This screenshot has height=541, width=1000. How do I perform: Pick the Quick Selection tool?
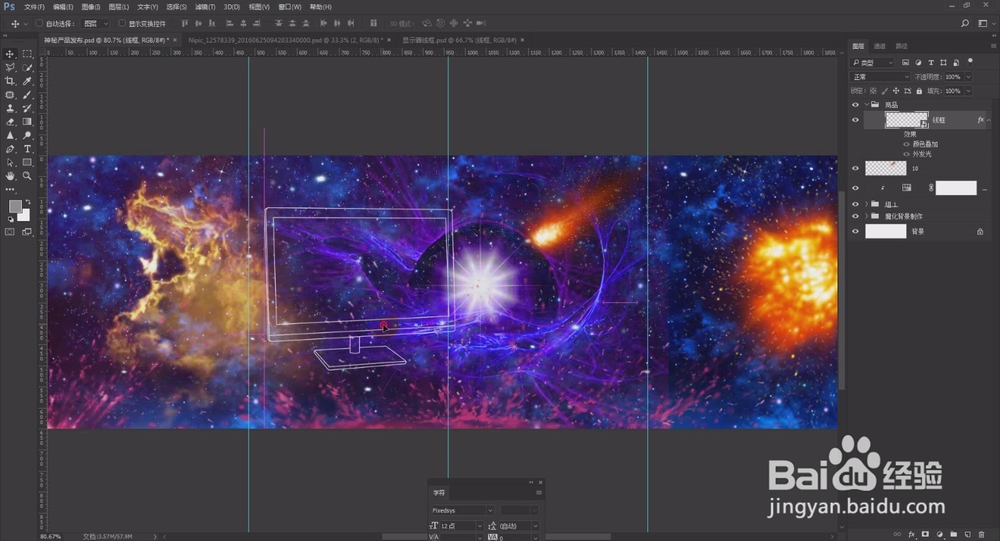point(27,68)
